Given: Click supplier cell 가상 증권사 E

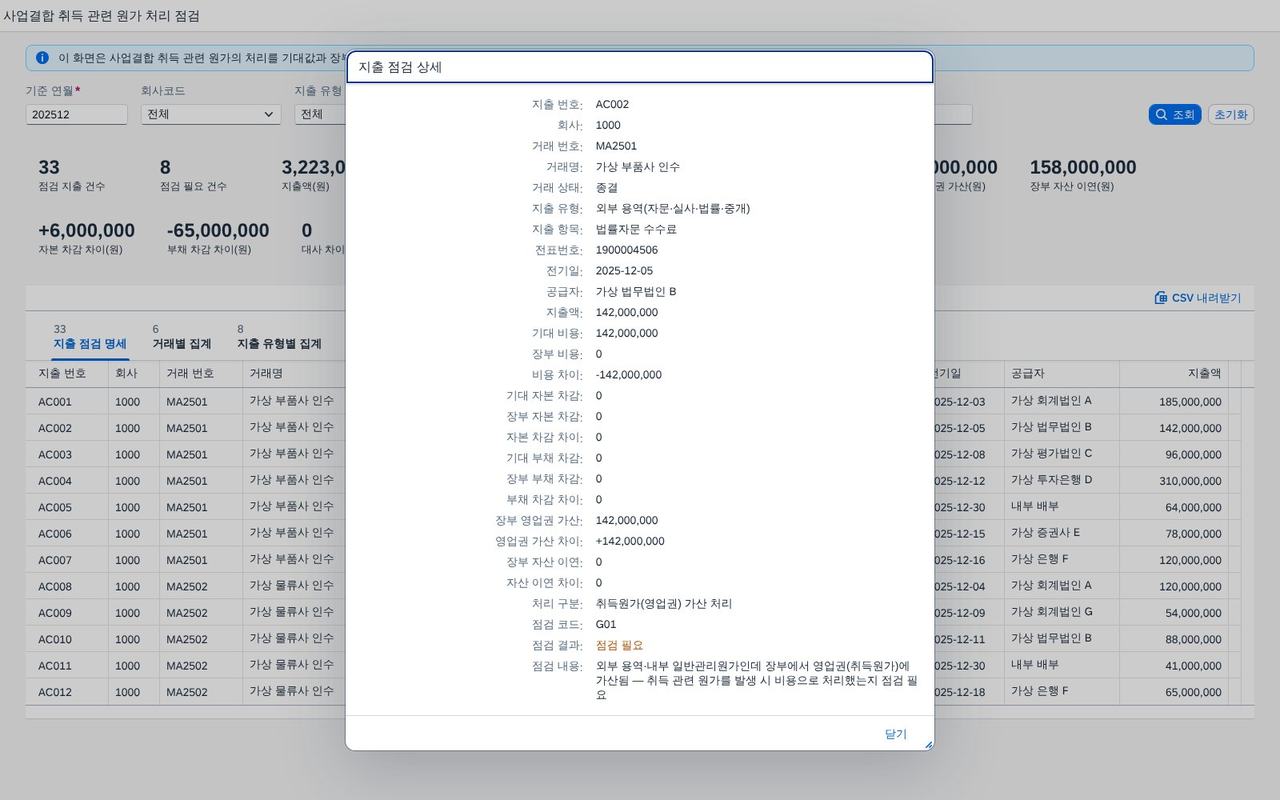Looking at the screenshot, I should (x=1045, y=533).
